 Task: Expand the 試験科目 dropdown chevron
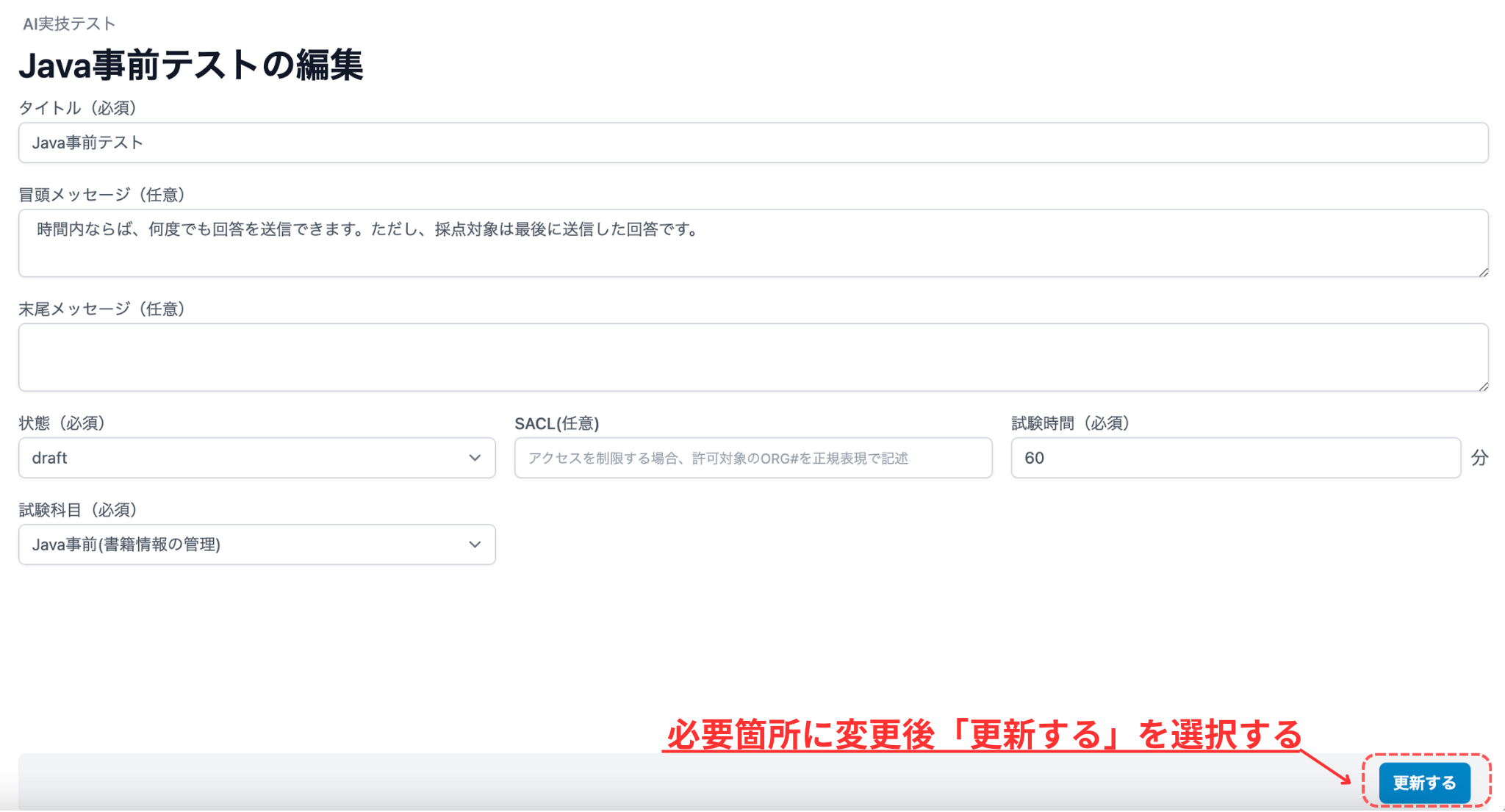click(475, 545)
